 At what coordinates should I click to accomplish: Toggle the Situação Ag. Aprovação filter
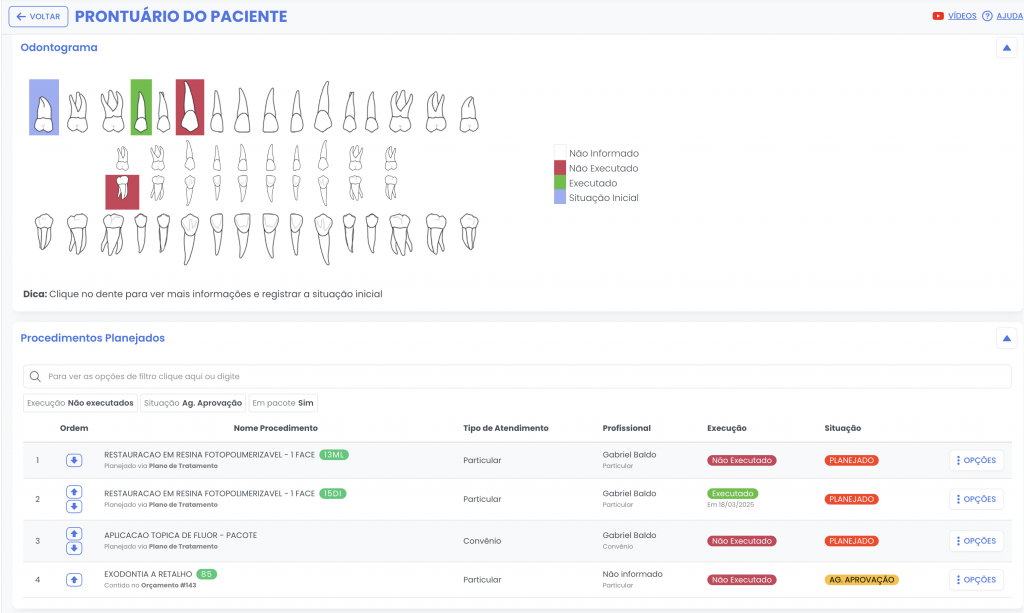pos(193,403)
